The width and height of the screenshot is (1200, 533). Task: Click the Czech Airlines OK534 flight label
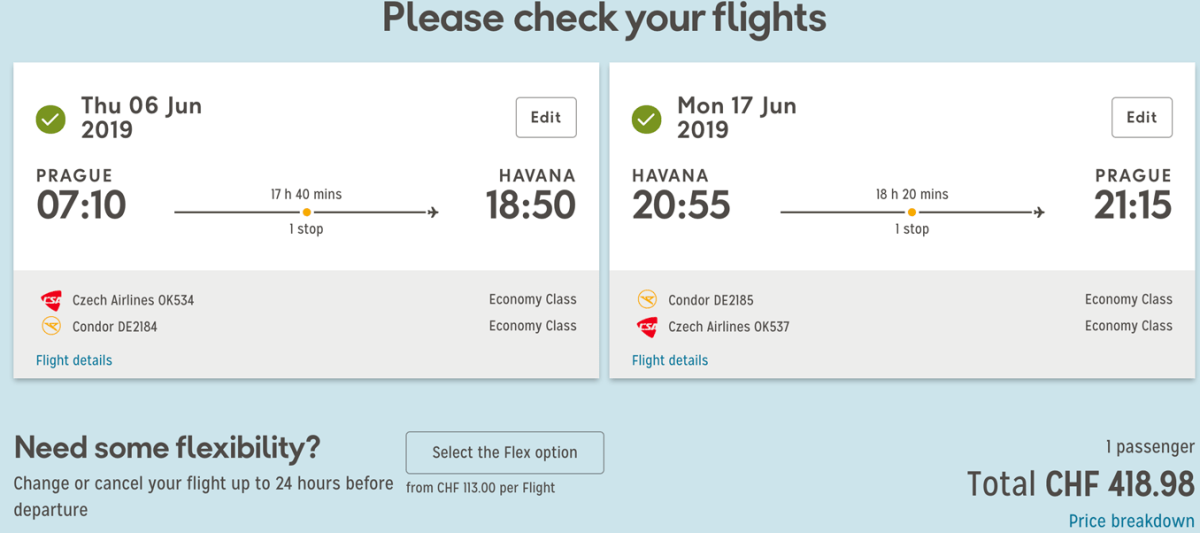(x=133, y=300)
